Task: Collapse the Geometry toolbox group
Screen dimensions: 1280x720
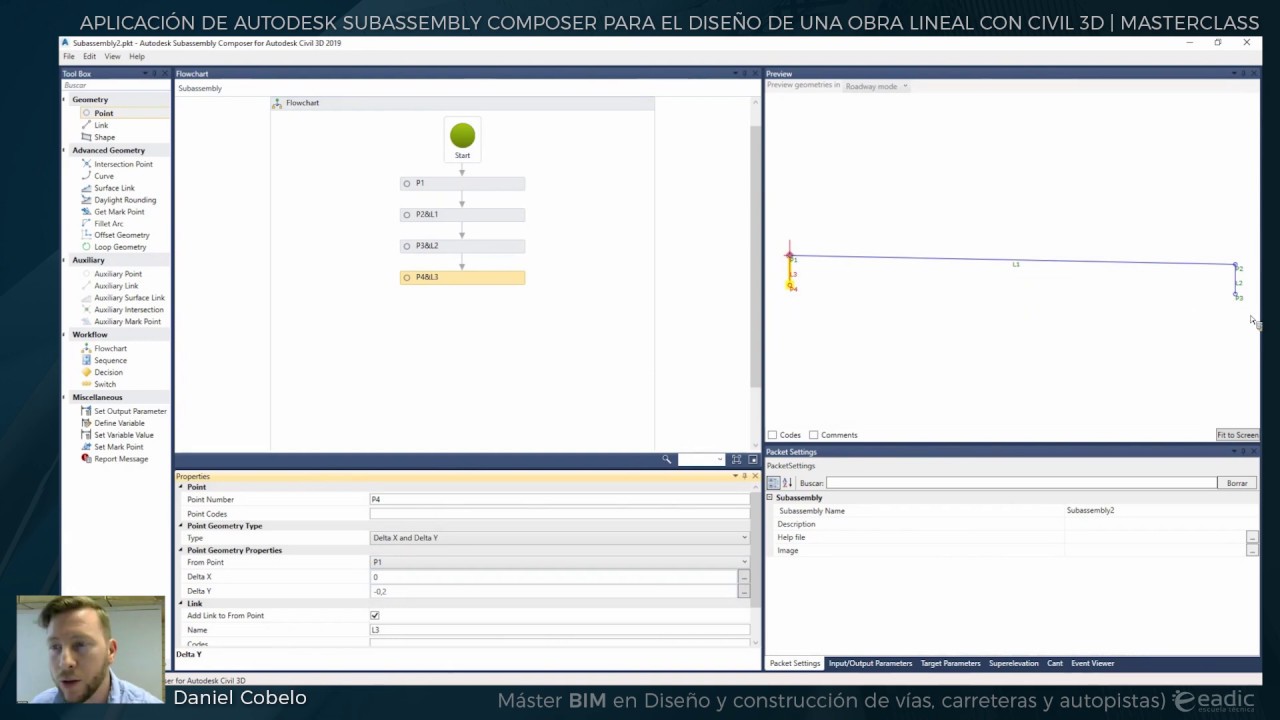Action: [66, 100]
